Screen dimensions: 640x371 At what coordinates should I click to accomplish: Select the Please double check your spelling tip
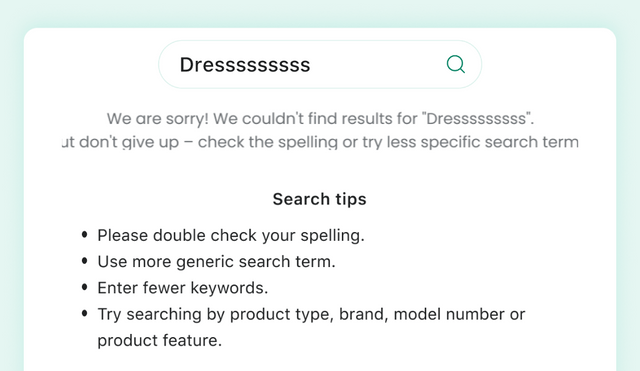click(231, 235)
